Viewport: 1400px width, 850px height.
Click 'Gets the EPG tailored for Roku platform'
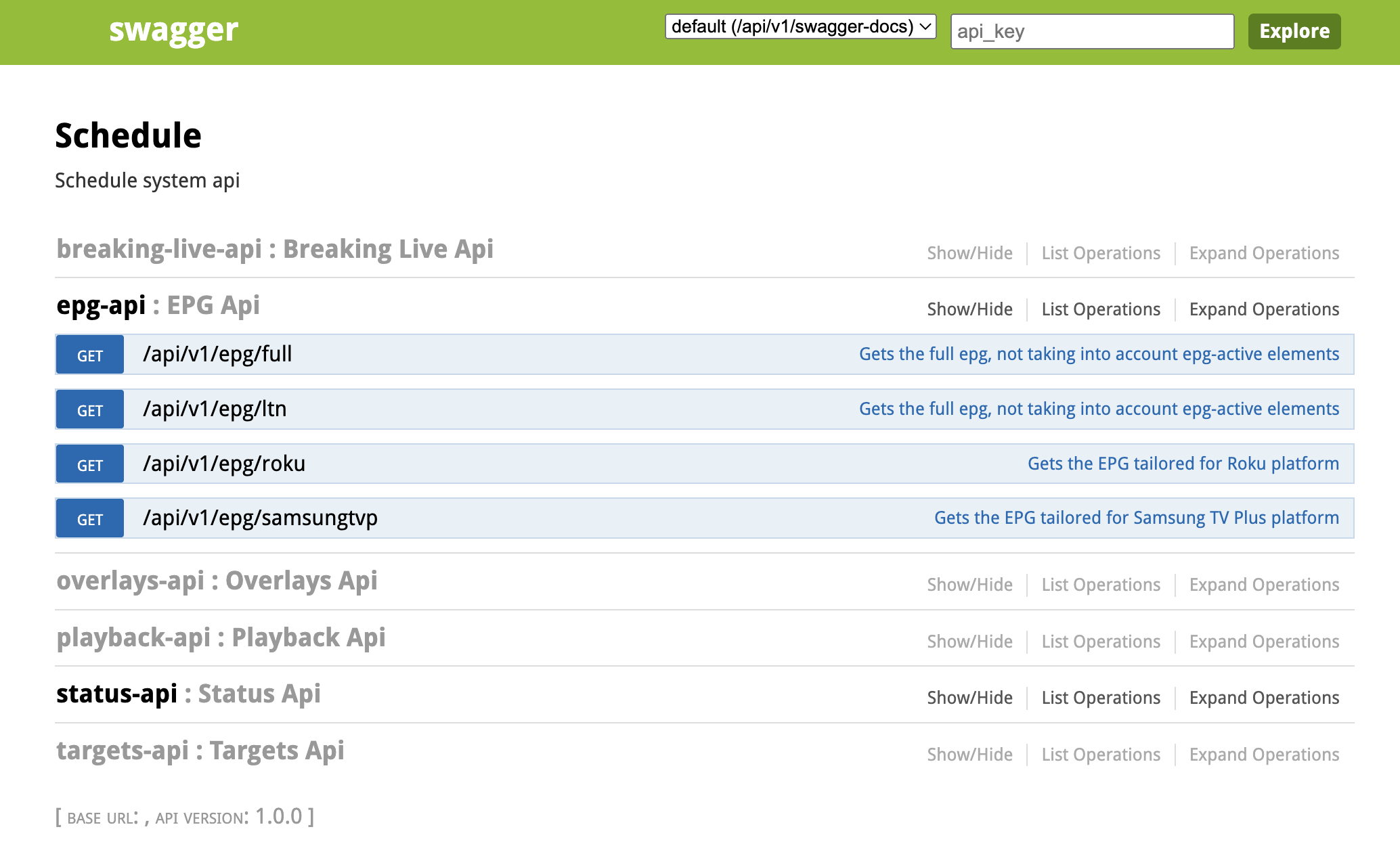(1184, 464)
